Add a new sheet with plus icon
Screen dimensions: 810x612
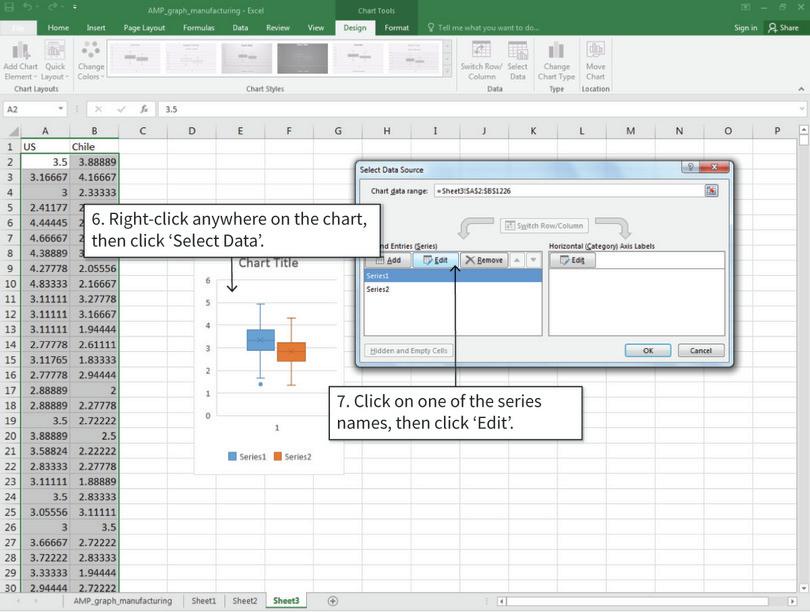(x=333, y=601)
